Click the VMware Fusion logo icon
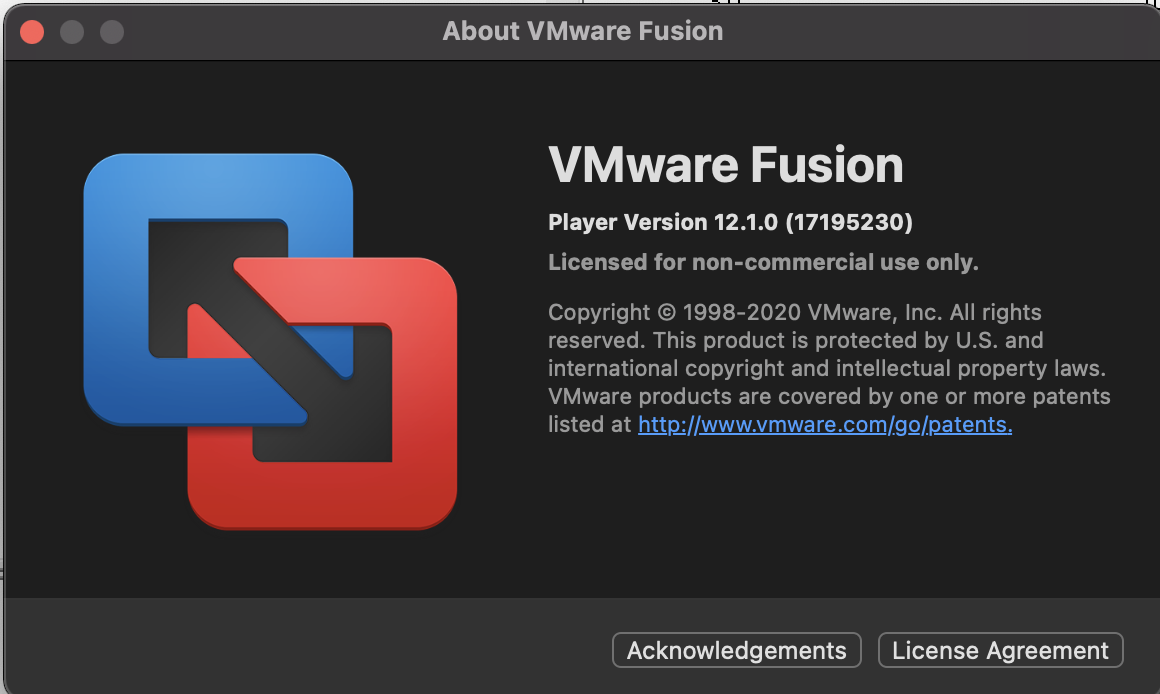The width and height of the screenshot is (1160, 694). pyautogui.click(x=270, y=341)
